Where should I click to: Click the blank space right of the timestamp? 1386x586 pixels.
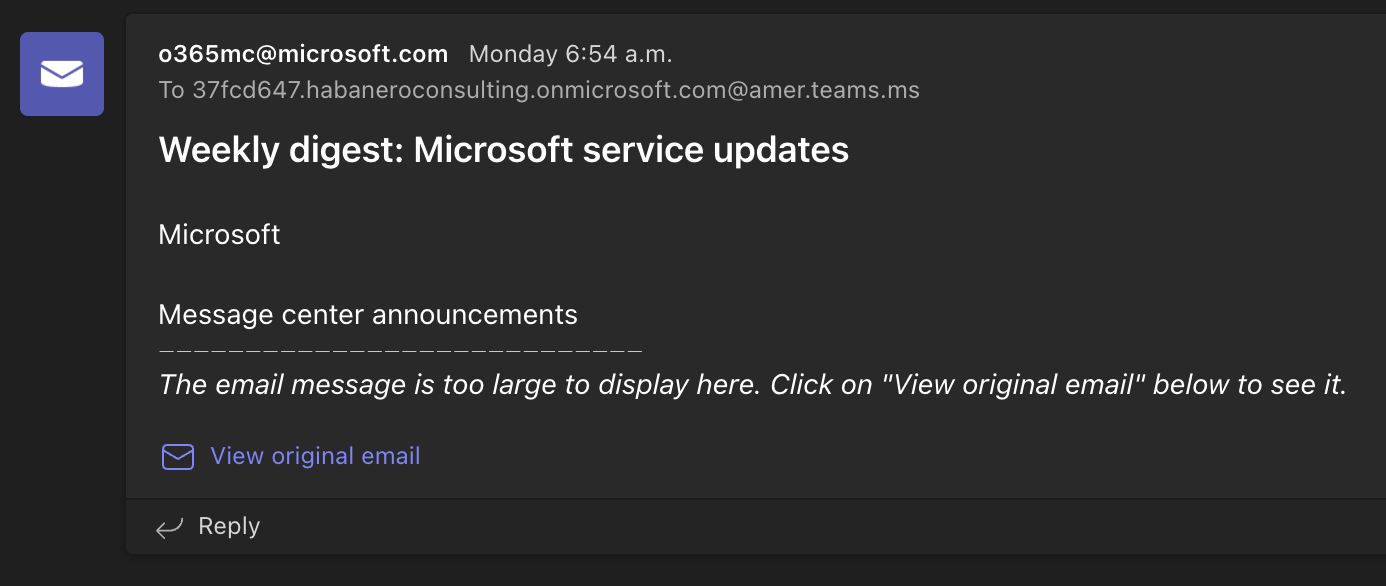point(1000,54)
